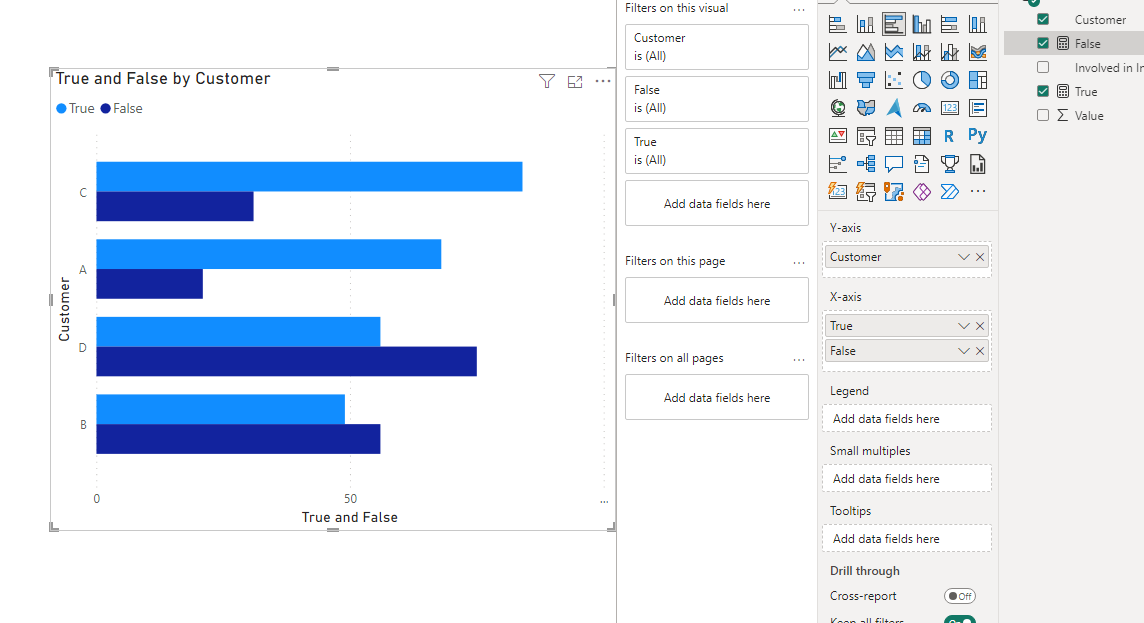Add a Python visual
The height and width of the screenshot is (623, 1144).
point(978,136)
